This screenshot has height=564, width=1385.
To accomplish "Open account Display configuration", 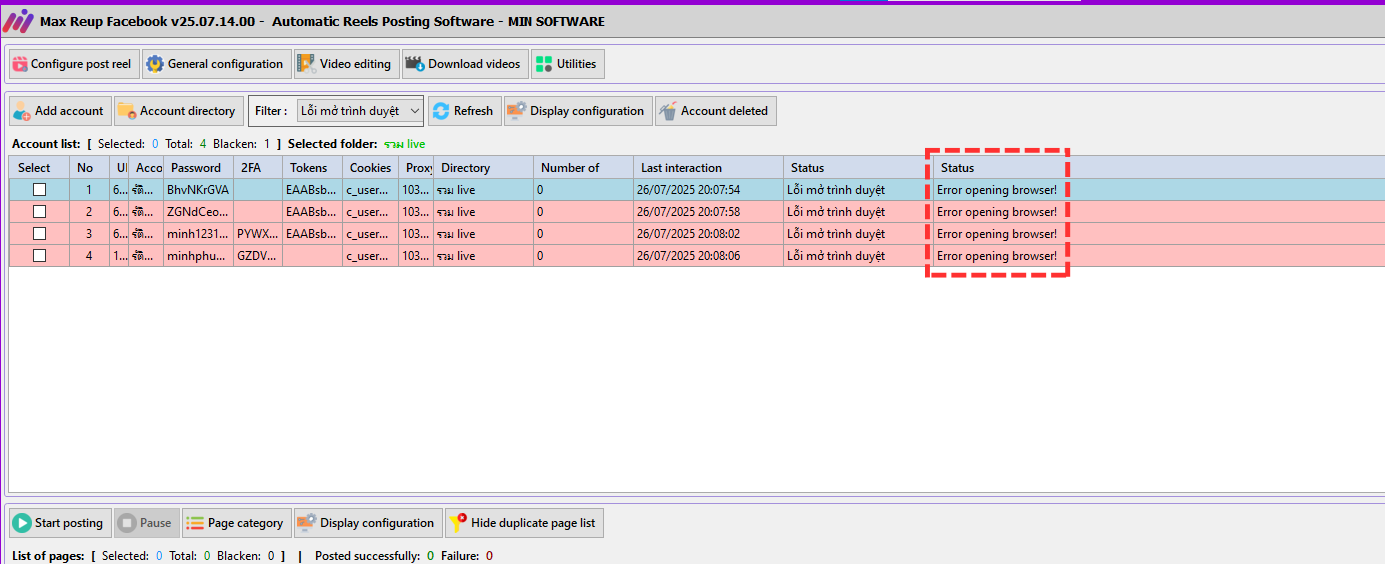I will point(578,111).
